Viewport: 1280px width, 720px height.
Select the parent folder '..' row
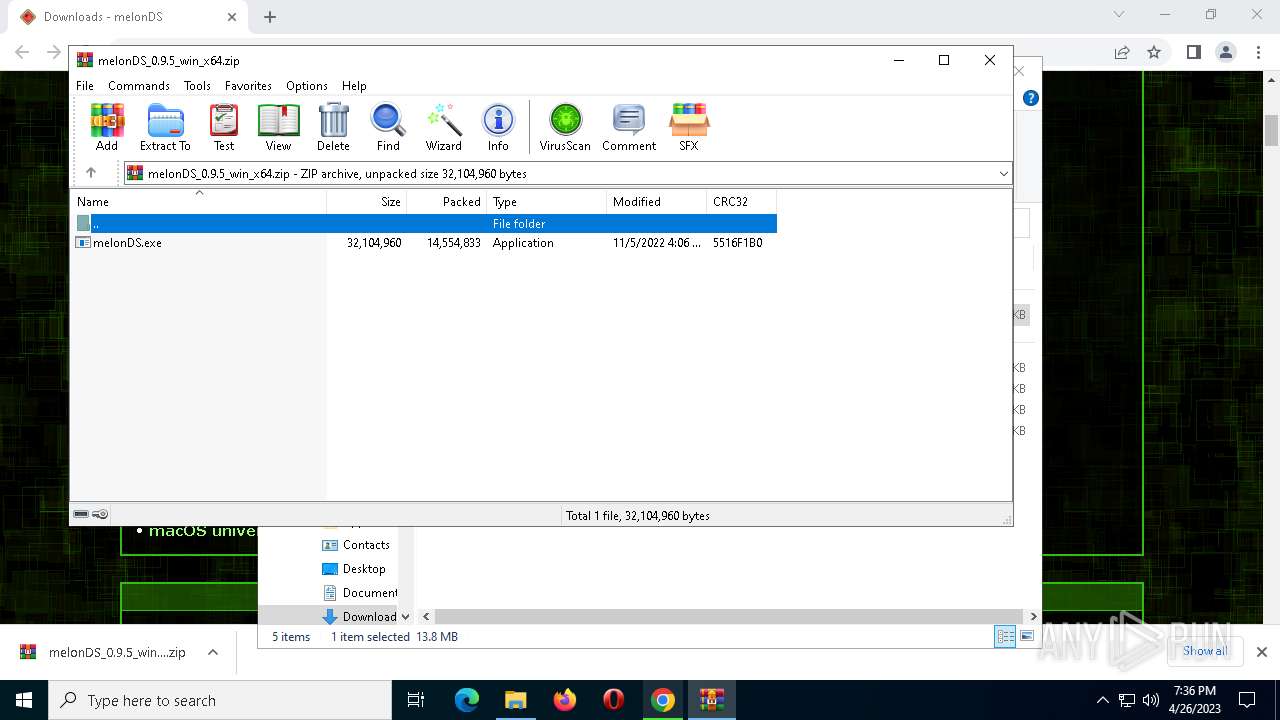(424, 224)
